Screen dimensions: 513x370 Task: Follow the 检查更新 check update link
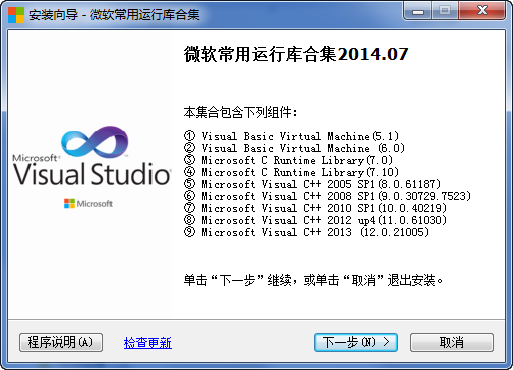[148, 343]
